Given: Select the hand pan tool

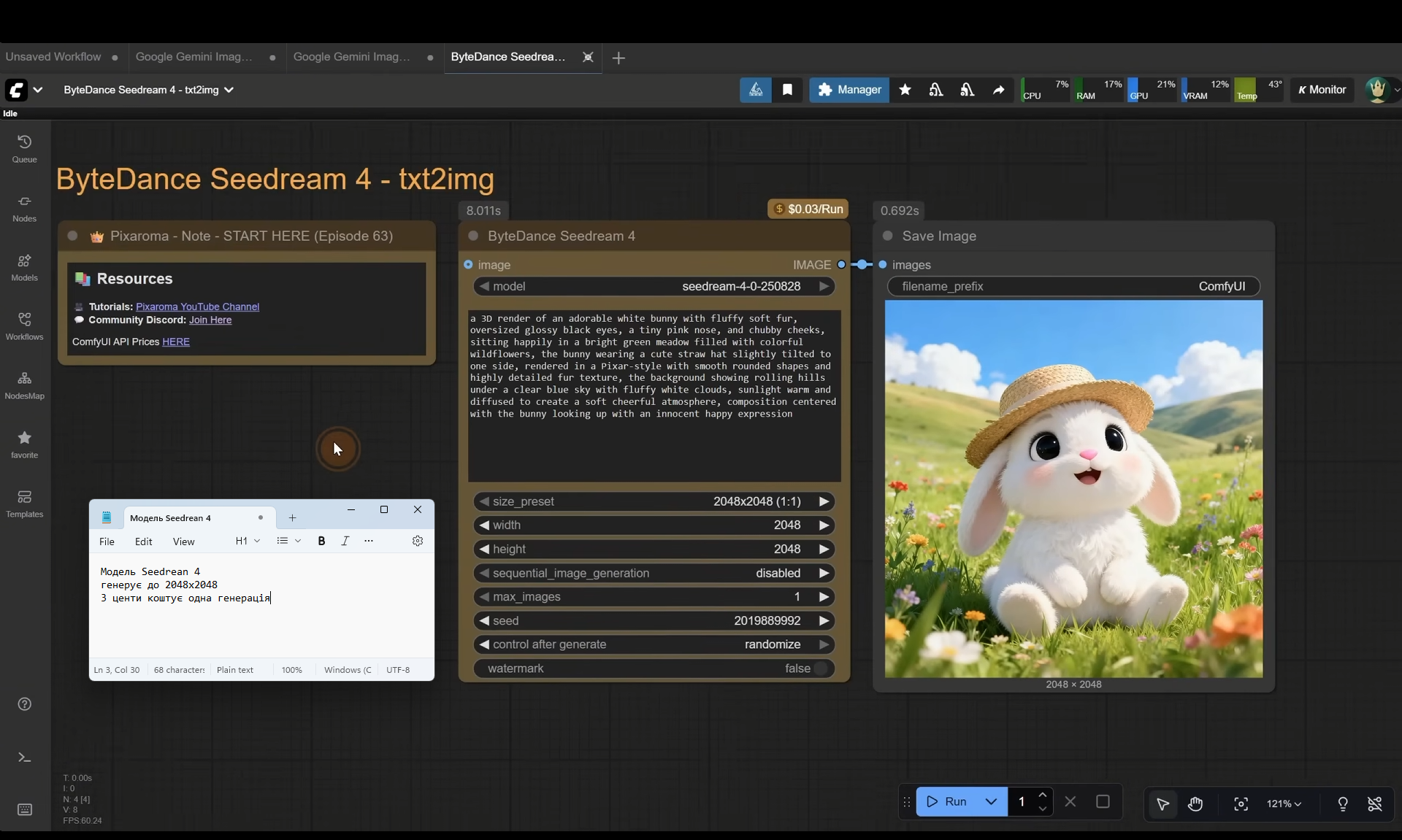Looking at the screenshot, I should pos(1195,804).
